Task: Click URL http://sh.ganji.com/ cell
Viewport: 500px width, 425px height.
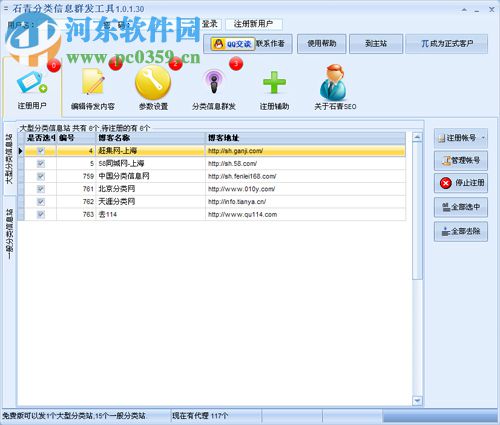Action: [305, 151]
